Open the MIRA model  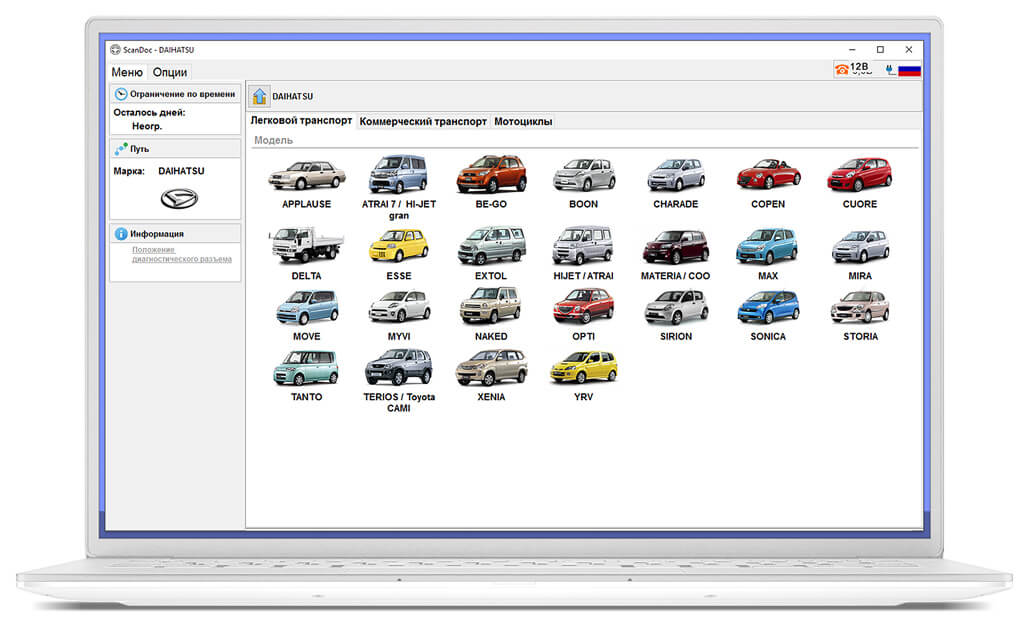coord(860,247)
